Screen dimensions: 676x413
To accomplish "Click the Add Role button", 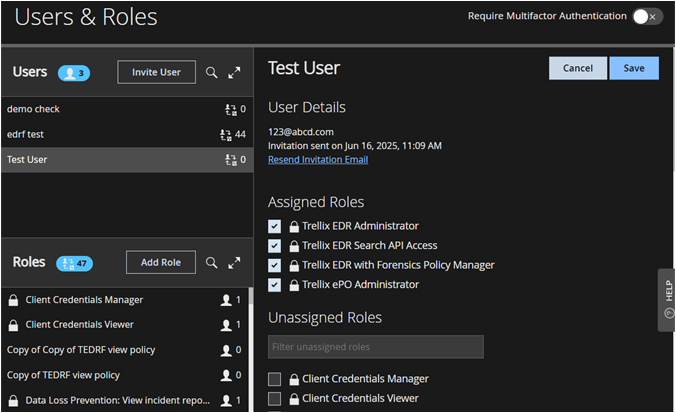I will pyautogui.click(x=161, y=263).
